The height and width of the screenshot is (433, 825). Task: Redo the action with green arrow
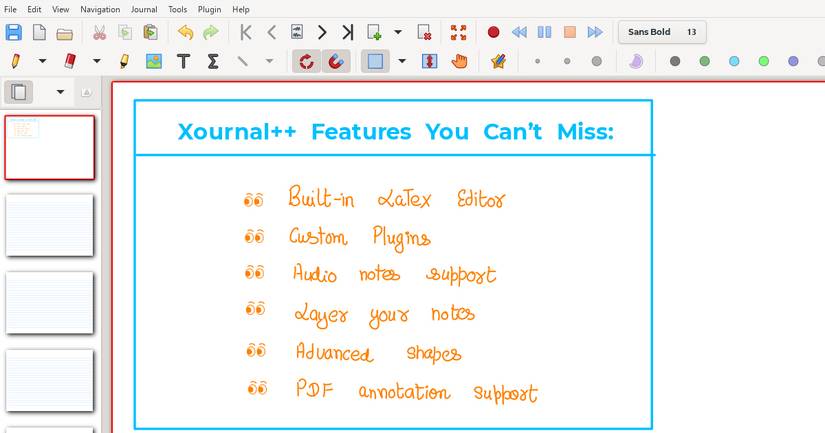(211, 33)
